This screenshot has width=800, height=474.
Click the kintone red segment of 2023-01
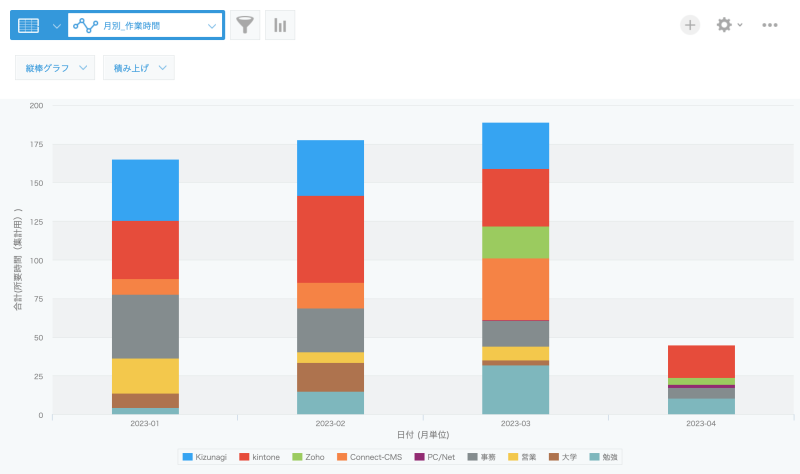click(145, 250)
